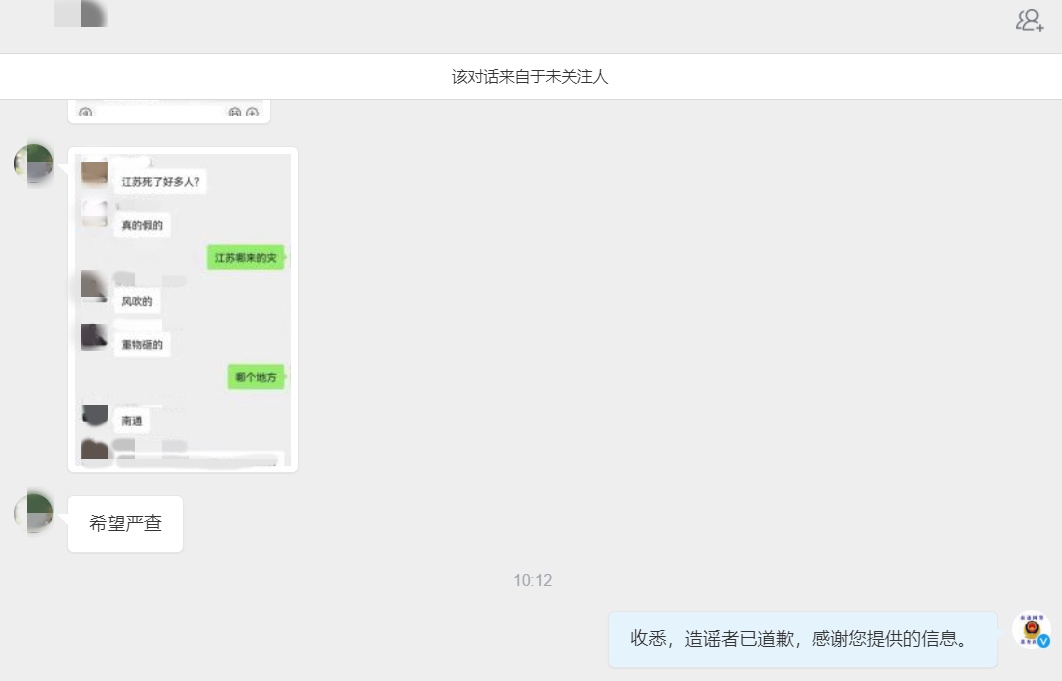Screen dimensions: 1062x681
Task: Click the partially visible image bubble at top
Action: click(168, 111)
